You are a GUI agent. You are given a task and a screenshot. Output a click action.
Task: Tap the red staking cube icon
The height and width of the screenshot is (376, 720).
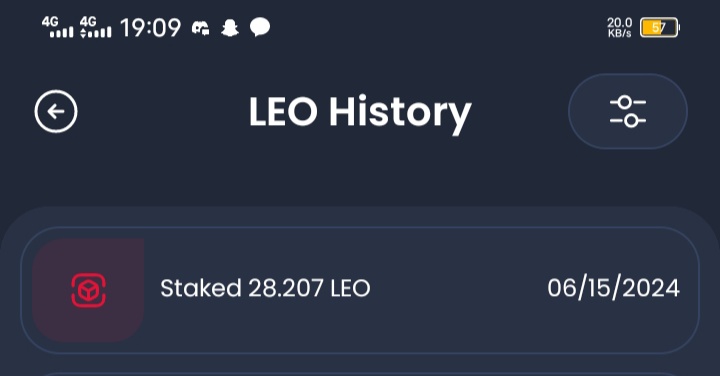[x=89, y=290]
